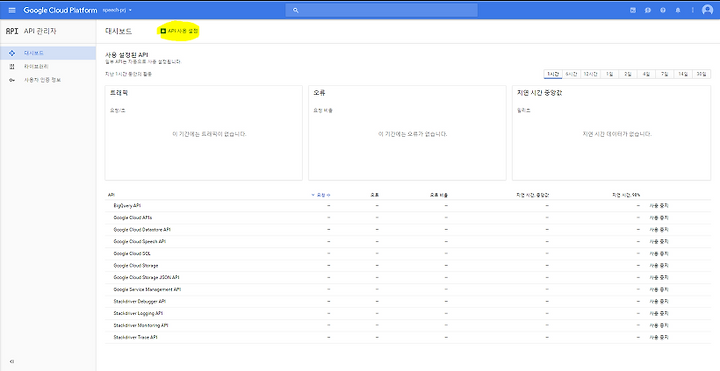720x371 pixels.
Task: Open the send feedback icon
Action: (648, 10)
